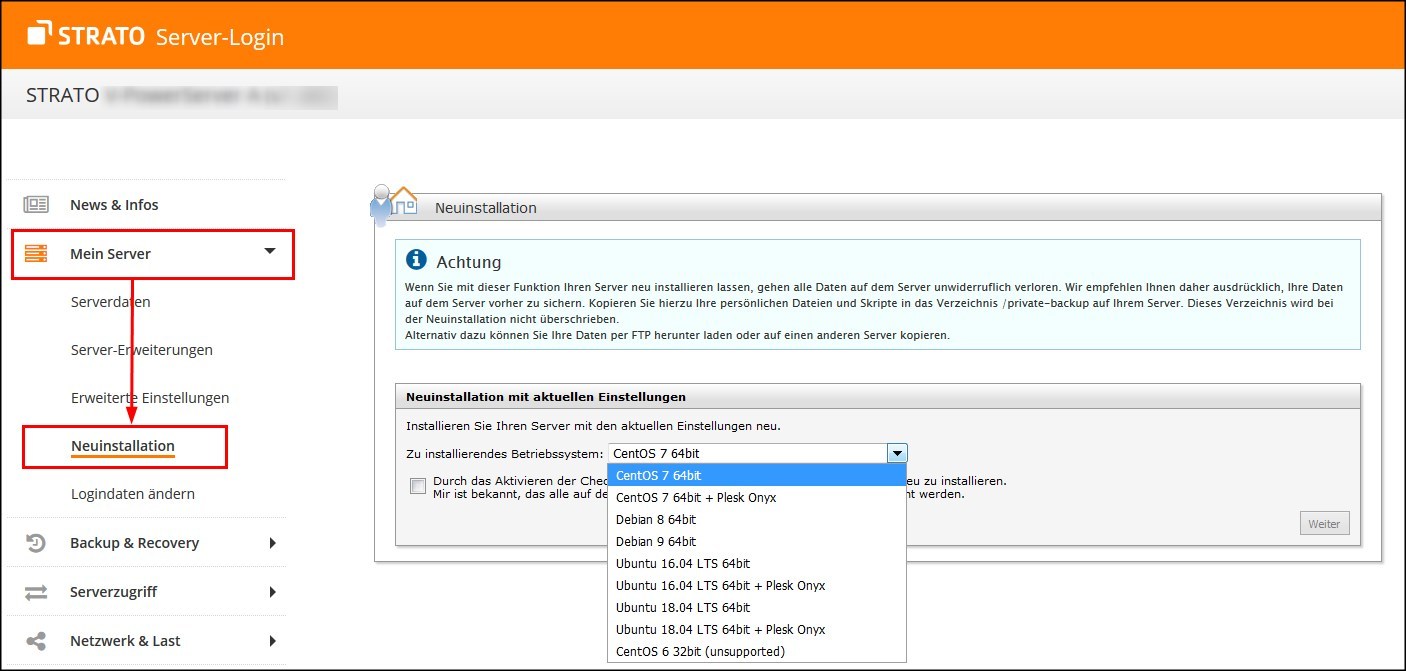Expand the Backup & Recovery submenu arrow
The height and width of the screenshot is (671, 1406).
tap(272, 543)
